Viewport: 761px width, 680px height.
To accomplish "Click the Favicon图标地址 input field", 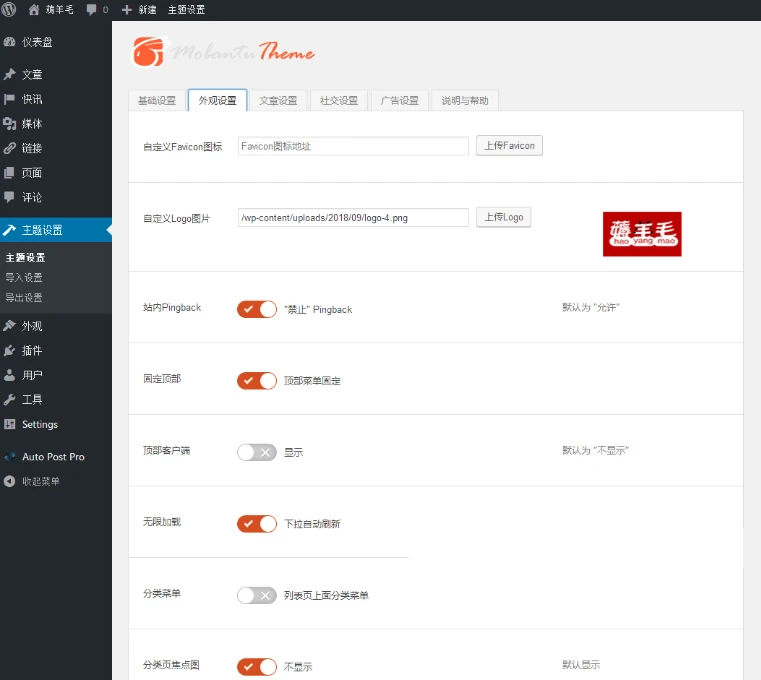I will point(353,146).
